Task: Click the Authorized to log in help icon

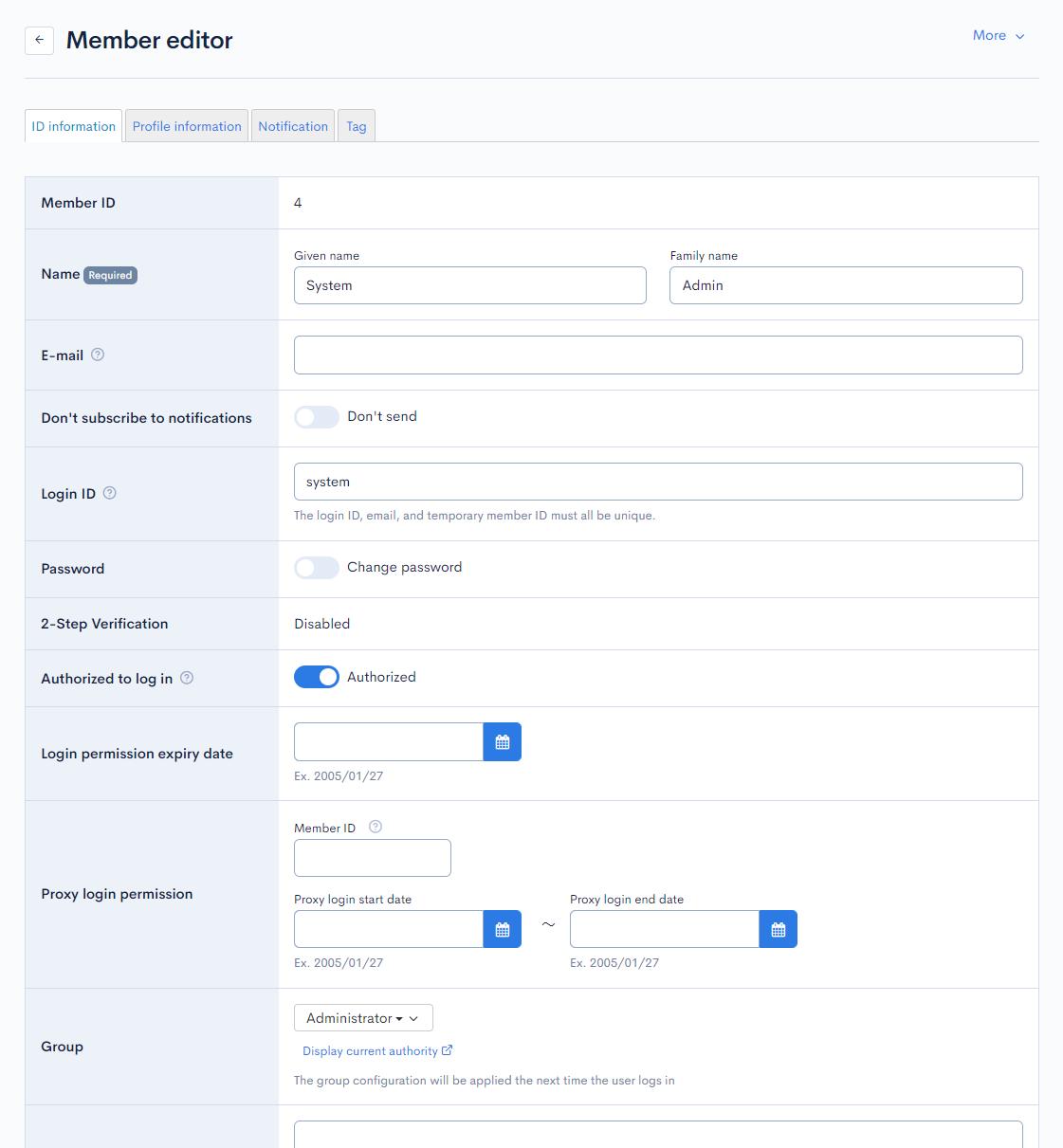Action: (x=187, y=678)
